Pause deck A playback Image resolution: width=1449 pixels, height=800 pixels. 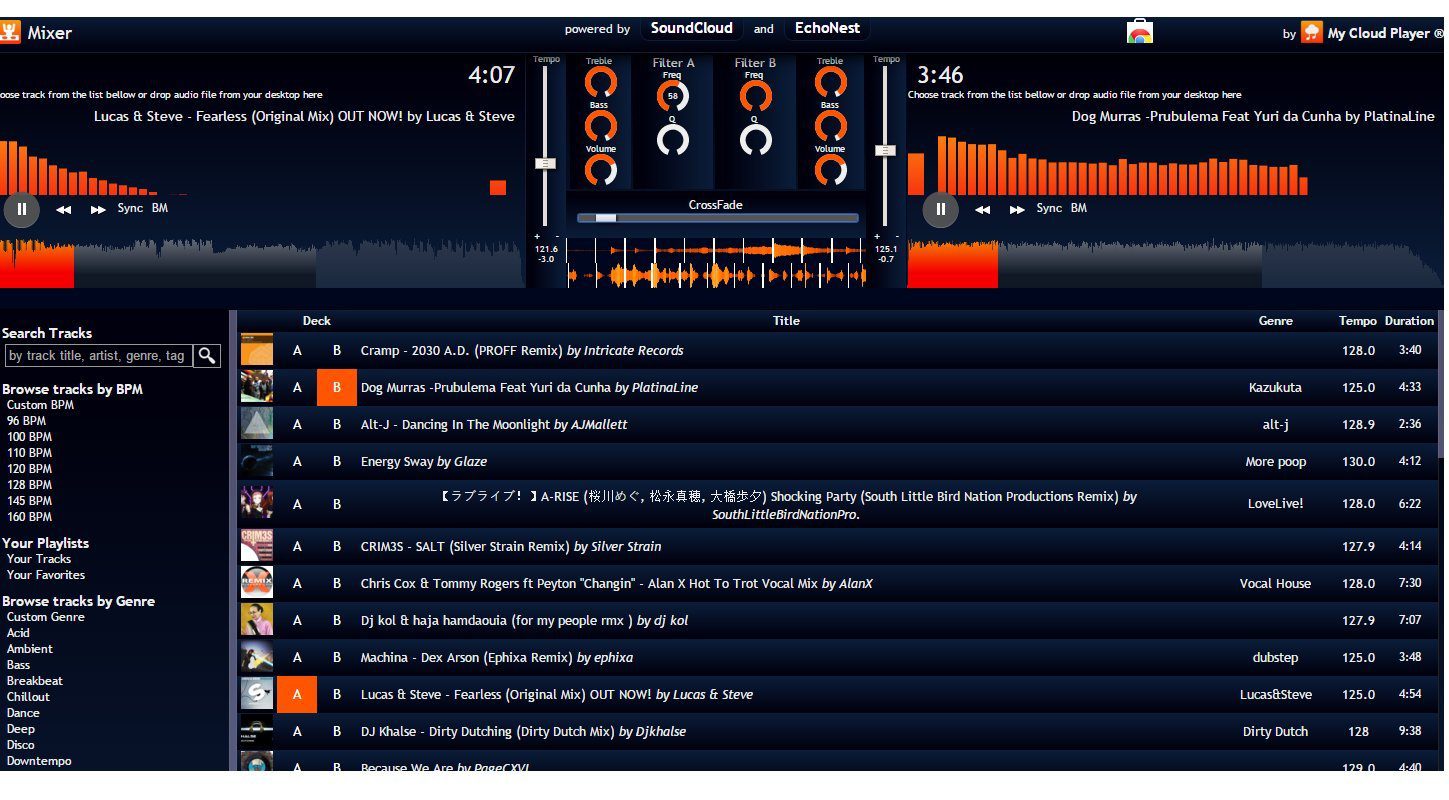click(x=21, y=209)
